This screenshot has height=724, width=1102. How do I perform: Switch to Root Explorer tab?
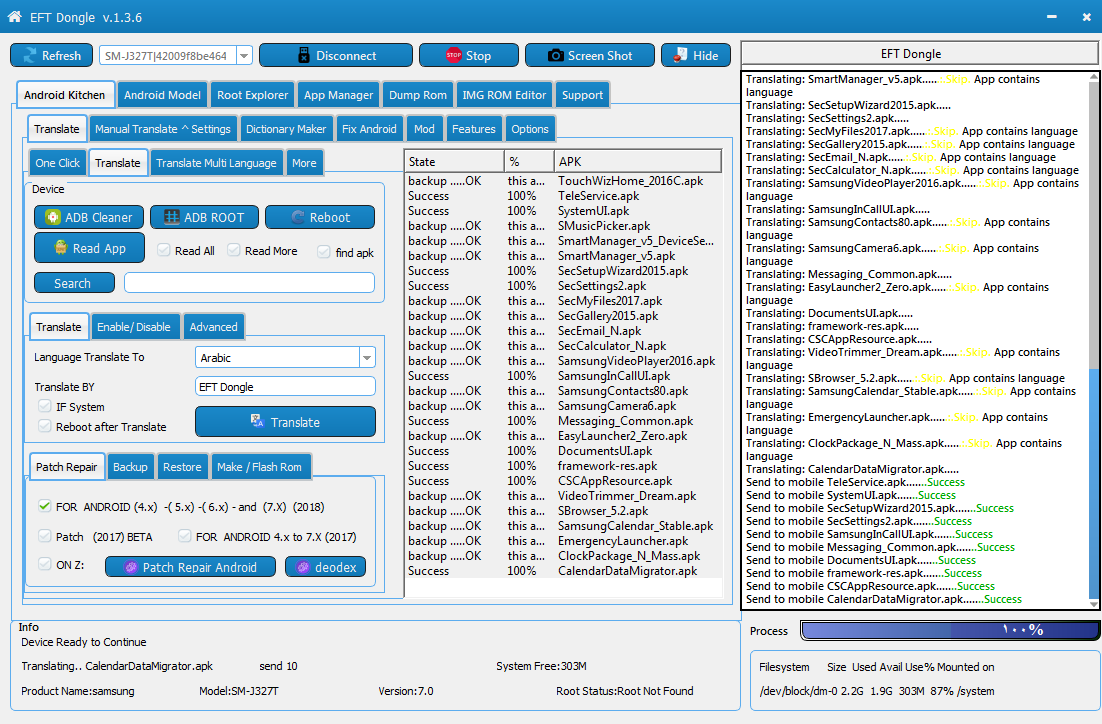[x=252, y=95]
